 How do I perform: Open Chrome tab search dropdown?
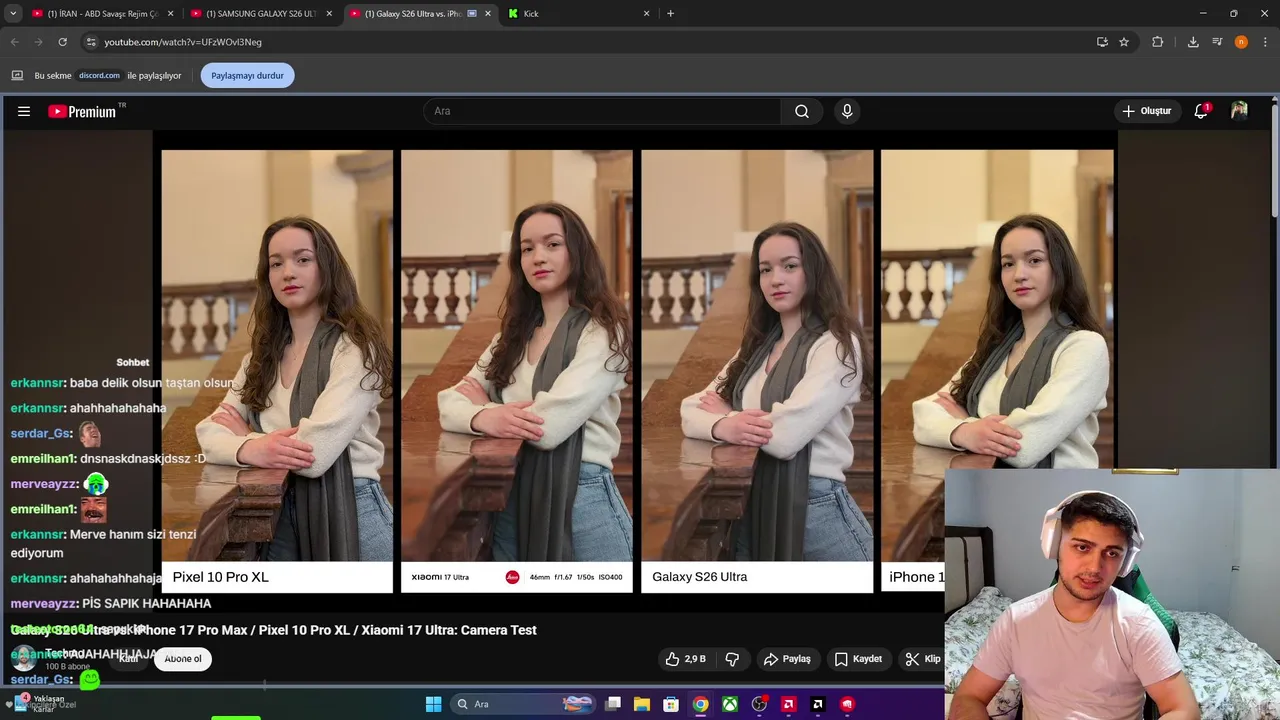click(x=13, y=13)
